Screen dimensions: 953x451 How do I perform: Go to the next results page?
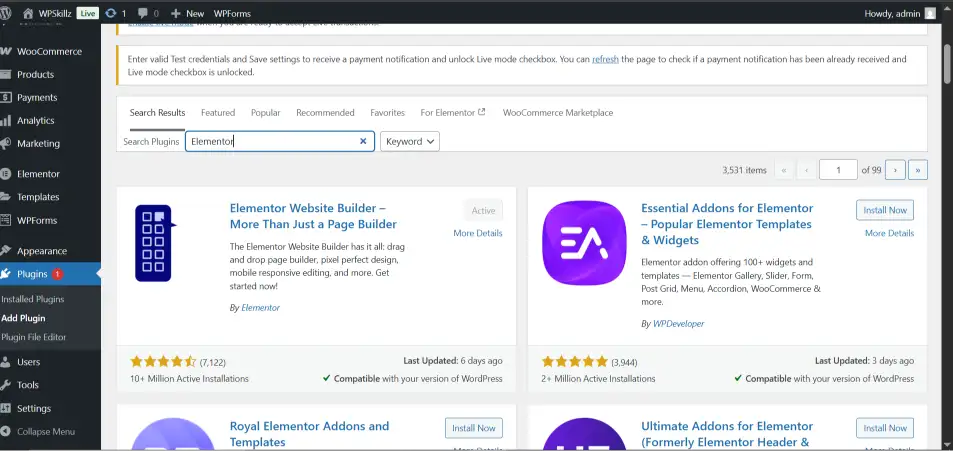coord(895,170)
